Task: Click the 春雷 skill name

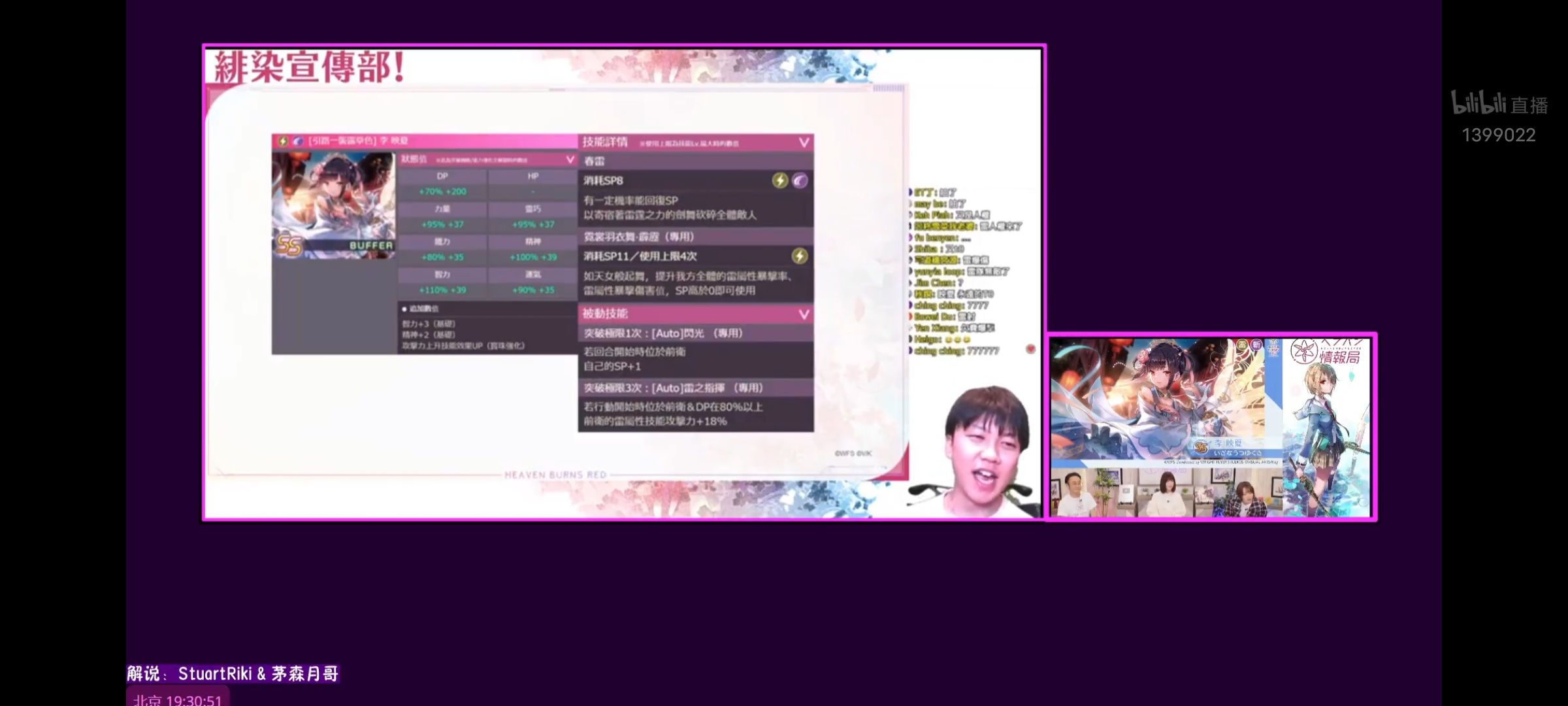Action: coord(595,161)
